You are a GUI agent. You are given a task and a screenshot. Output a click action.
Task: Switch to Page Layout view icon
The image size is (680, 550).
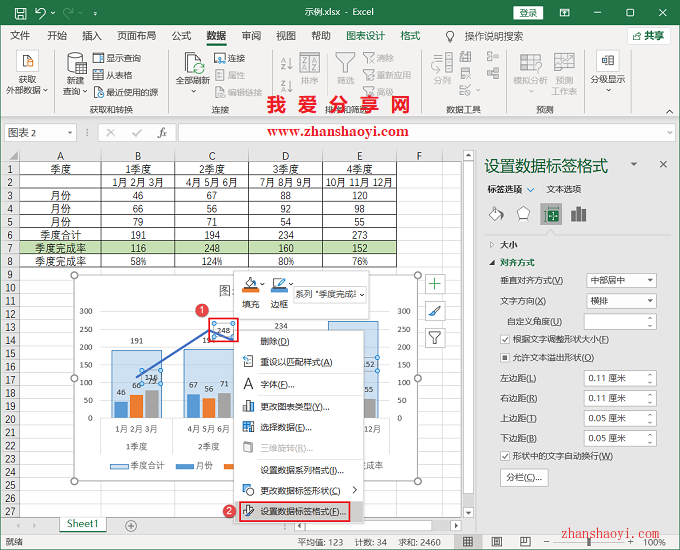(497, 542)
